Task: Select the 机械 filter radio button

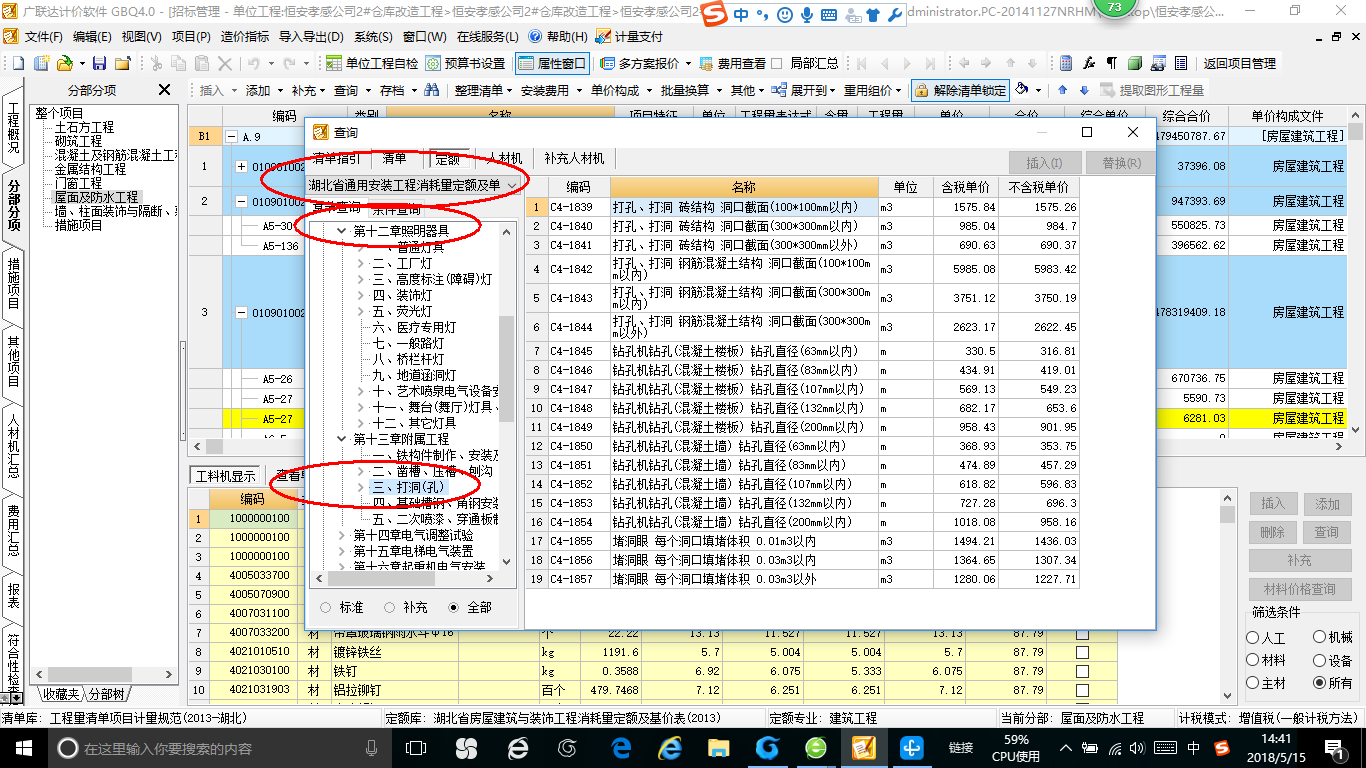Action: click(x=1319, y=637)
